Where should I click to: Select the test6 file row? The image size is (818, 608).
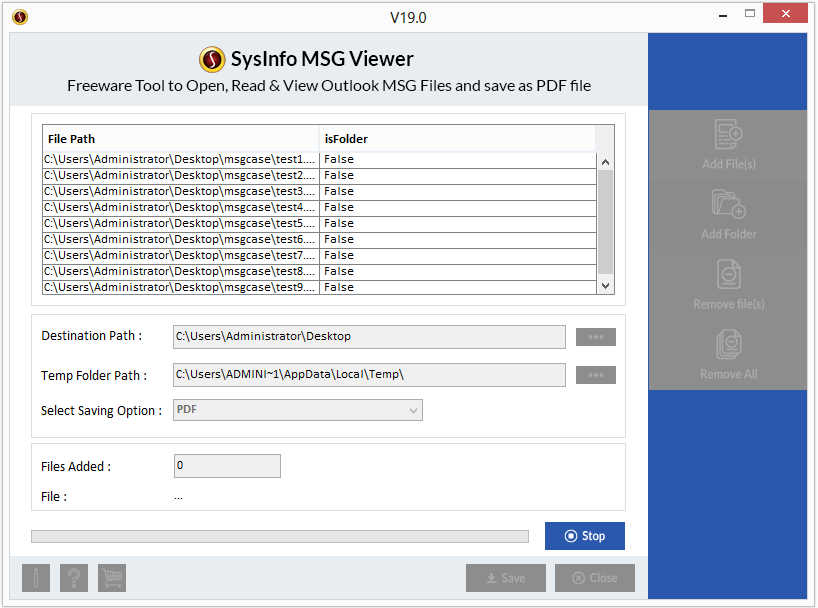319,240
